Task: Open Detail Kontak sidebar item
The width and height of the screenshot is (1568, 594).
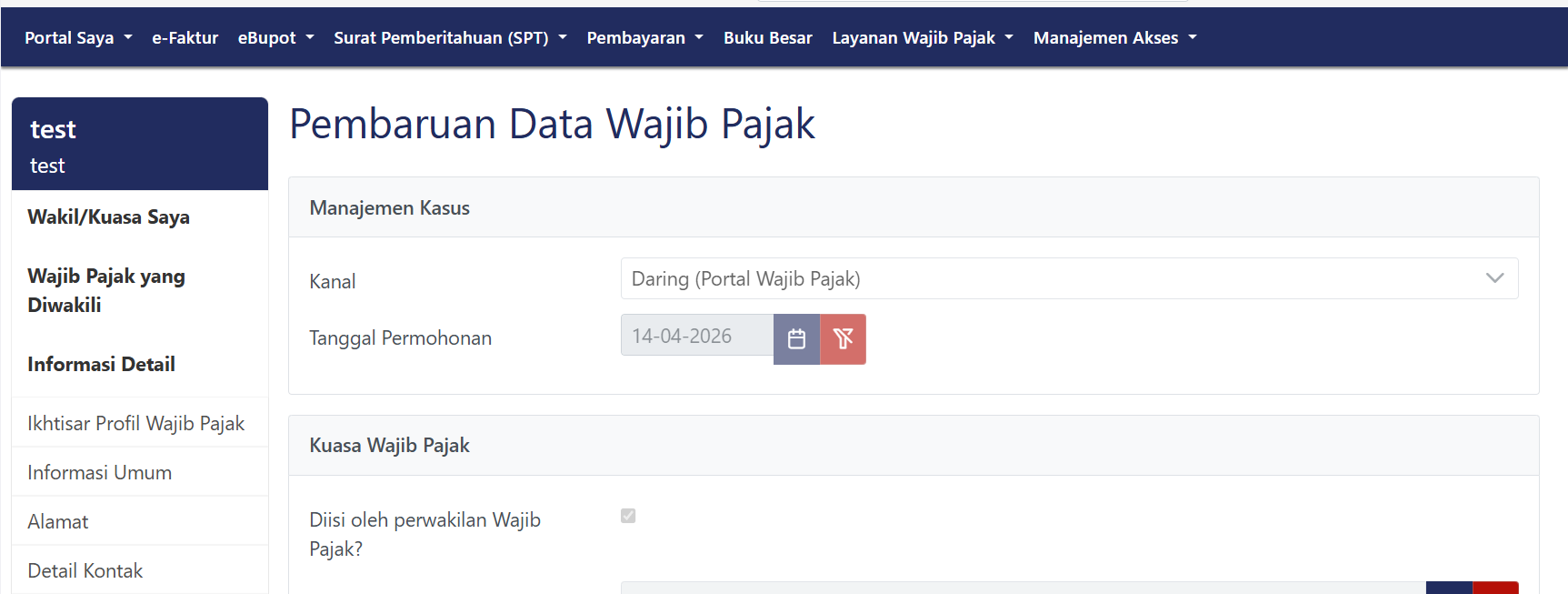Action: (x=85, y=570)
